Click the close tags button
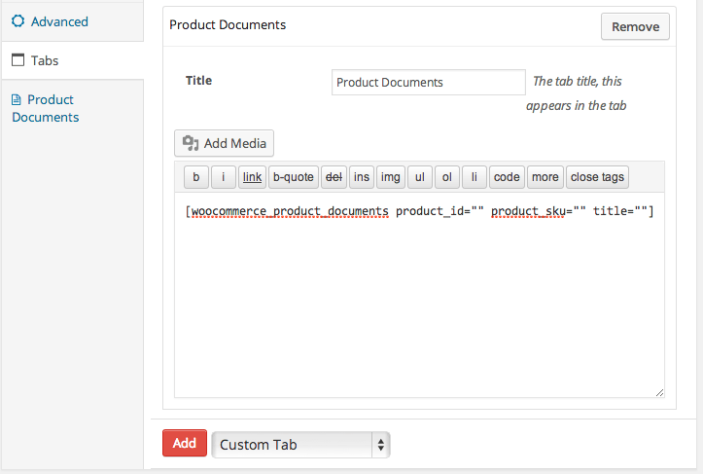The width and height of the screenshot is (703, 474). [x=597, y=177]
